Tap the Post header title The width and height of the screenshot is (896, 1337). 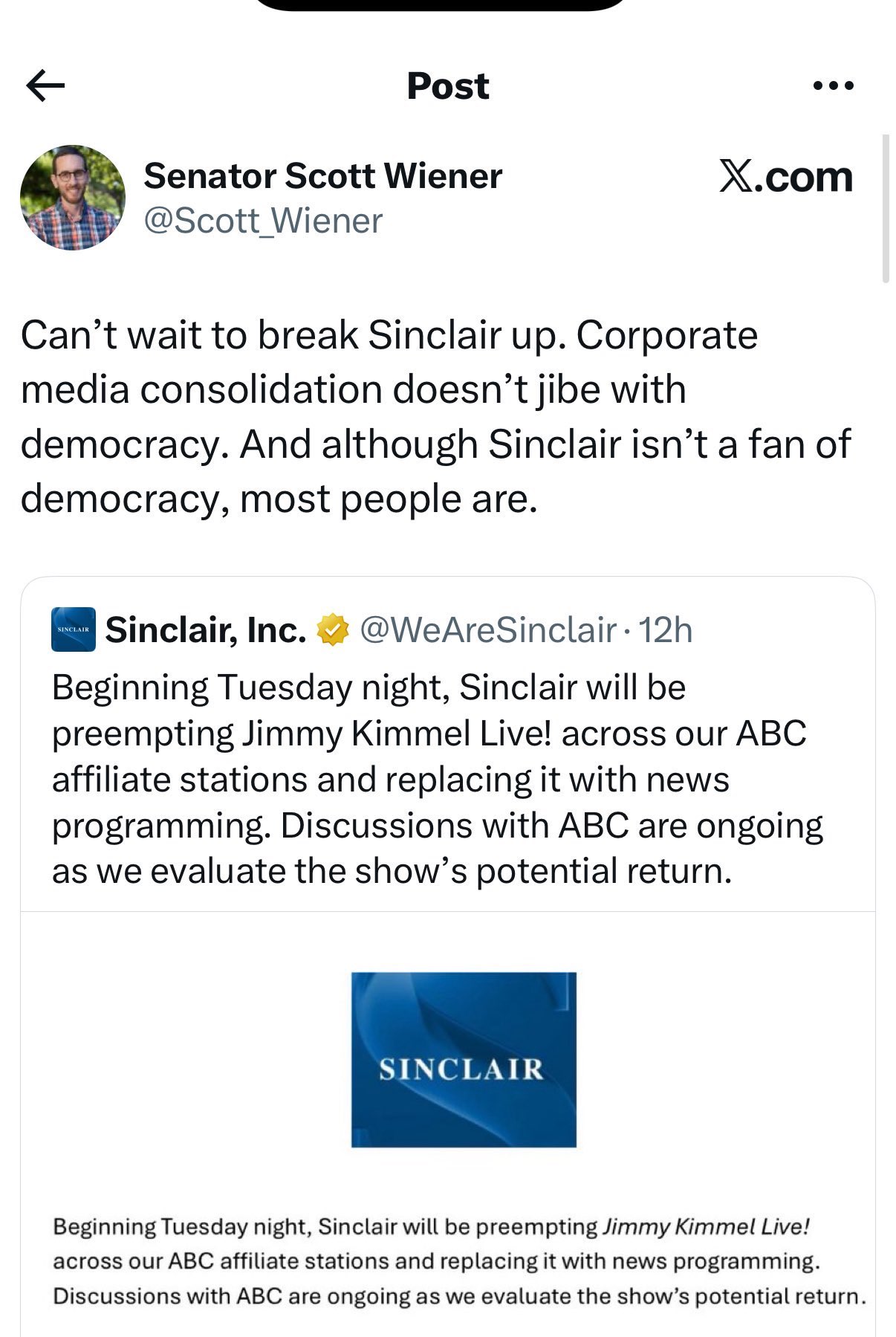[448, 86]
